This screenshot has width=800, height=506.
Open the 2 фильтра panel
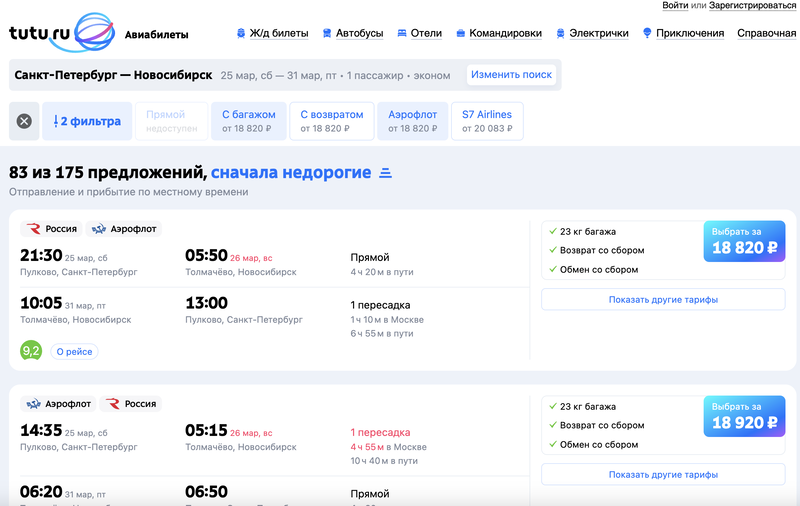pos(87,121)
